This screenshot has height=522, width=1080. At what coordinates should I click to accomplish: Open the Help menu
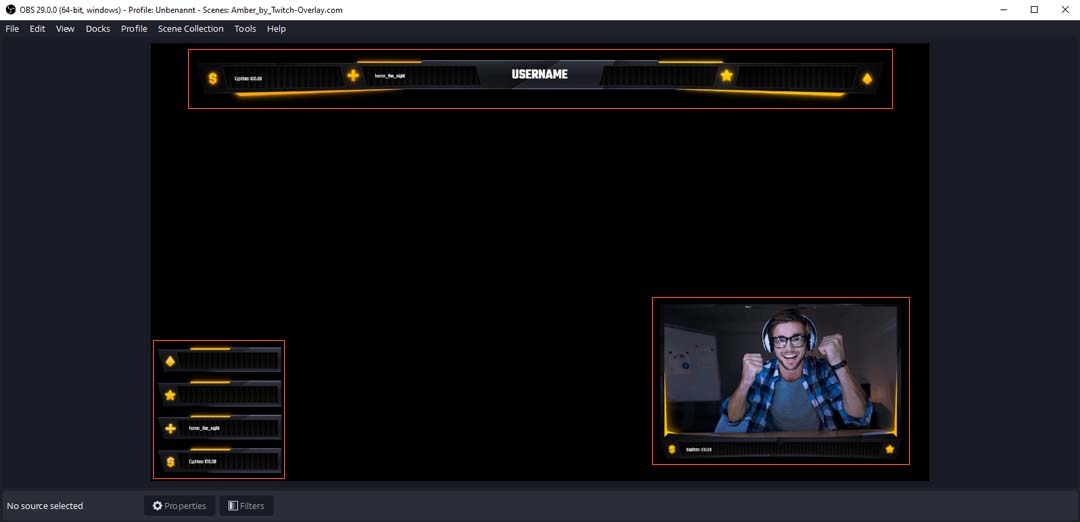coord(276,29)
